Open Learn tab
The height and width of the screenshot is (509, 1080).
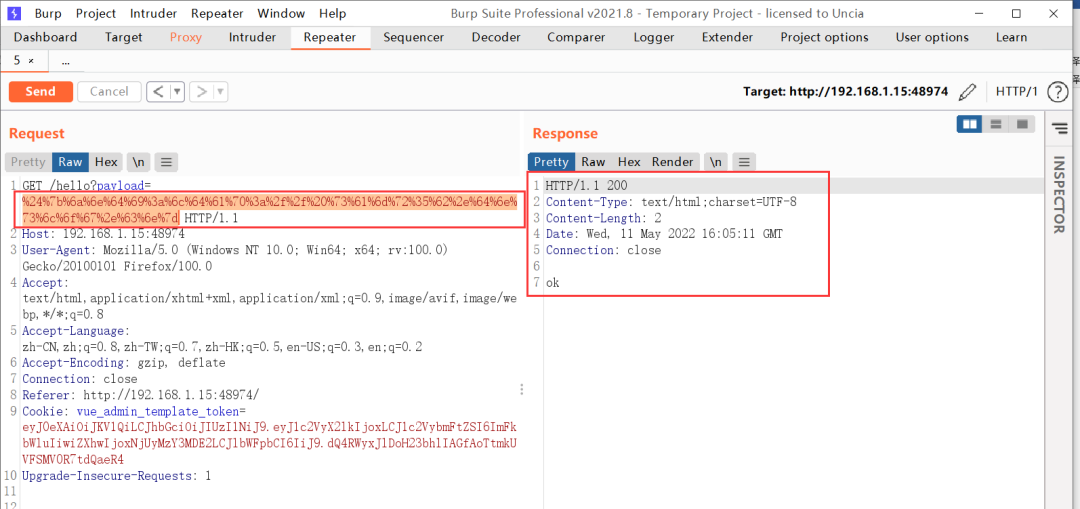[1011, 37]
